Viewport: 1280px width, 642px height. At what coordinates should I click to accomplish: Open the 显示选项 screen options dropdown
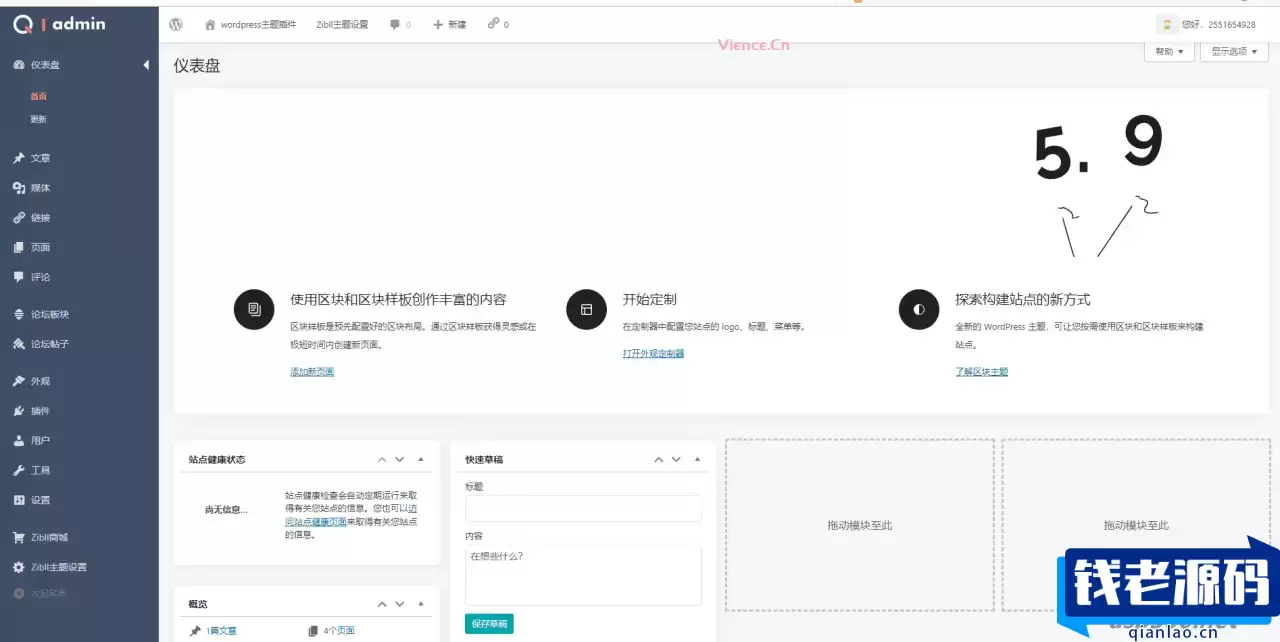click(x=1234, y=51)
